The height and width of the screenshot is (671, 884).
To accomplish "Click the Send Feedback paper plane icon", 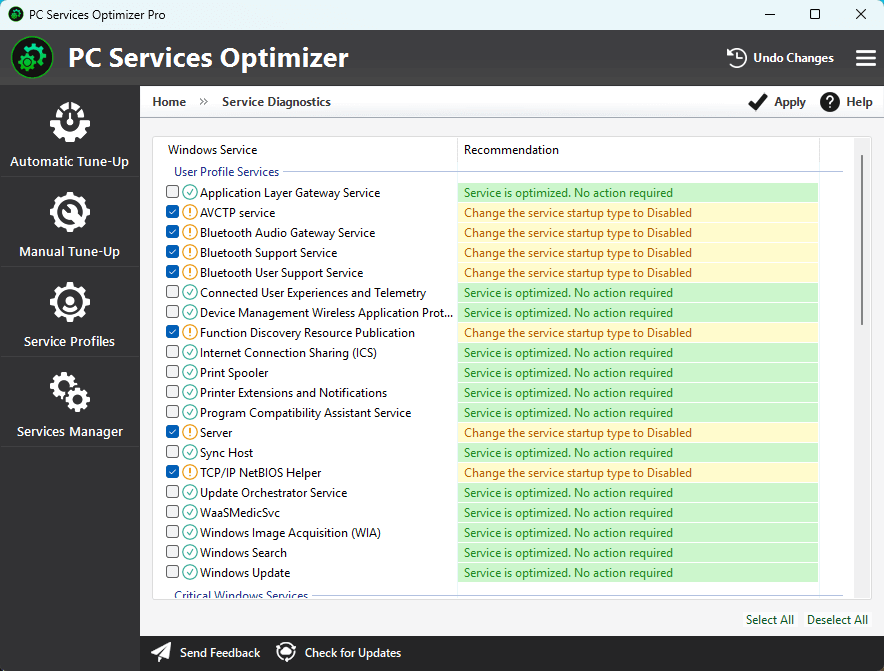I will [x=161, y=653].
